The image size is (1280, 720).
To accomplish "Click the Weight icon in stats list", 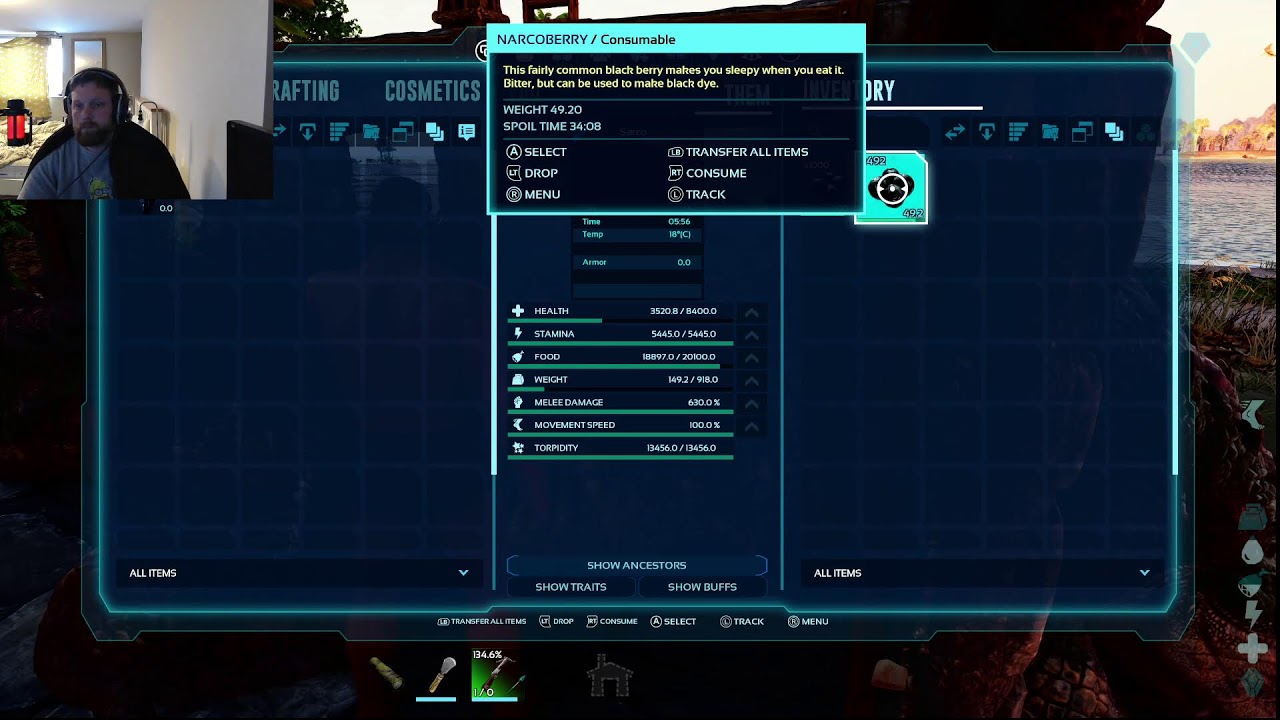I will click(x=518, y=380).
